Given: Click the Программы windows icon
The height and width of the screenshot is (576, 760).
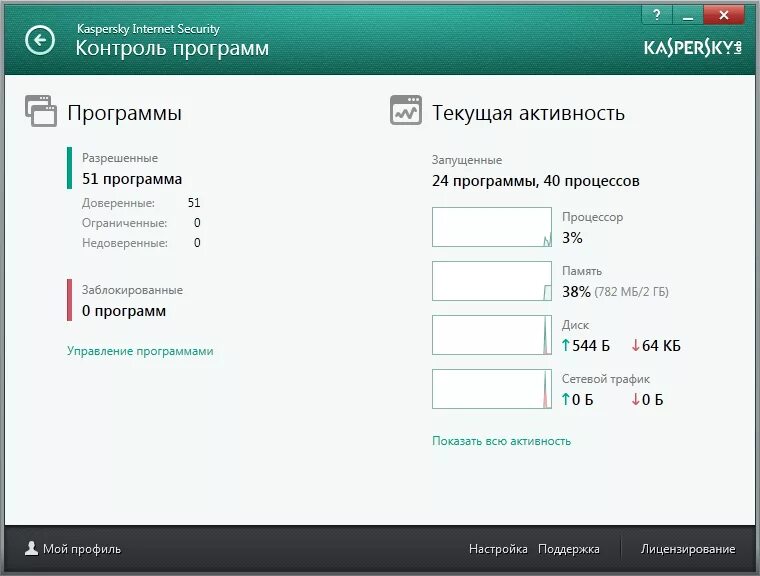Looking at the screenshot, I should (41, 111).
